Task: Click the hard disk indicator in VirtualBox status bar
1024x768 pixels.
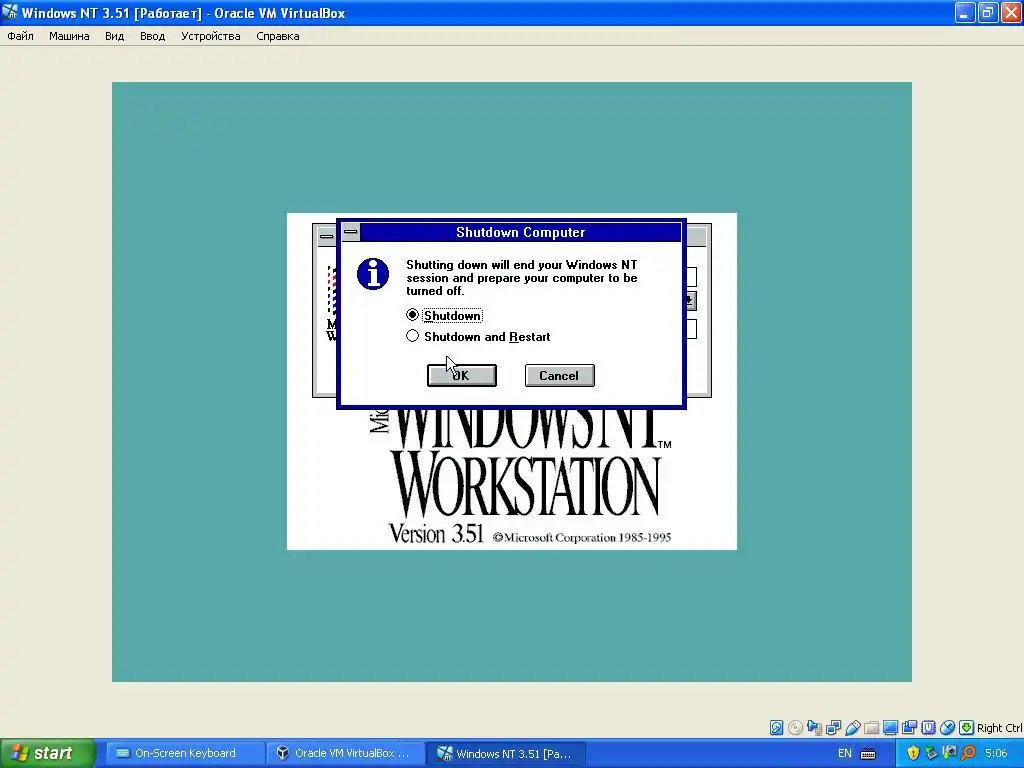Action: click(x=776, y=728)
